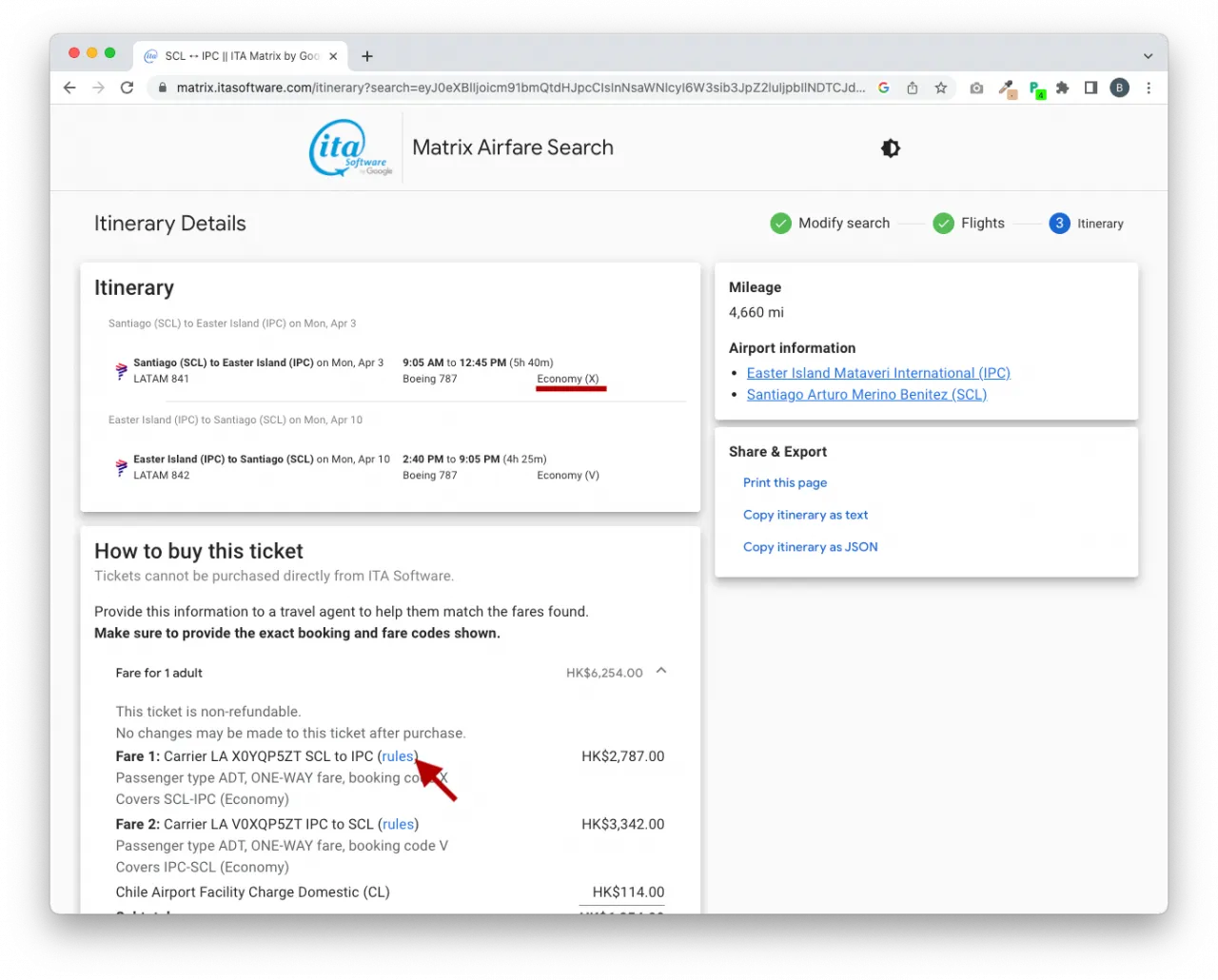Click 2:40 PM to 9:05 PM time
The image size is (1218, 980).
(451, 459)
